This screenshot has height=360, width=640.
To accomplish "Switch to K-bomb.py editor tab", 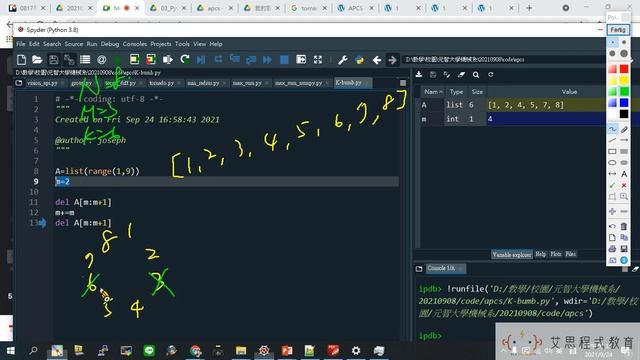I will click(x=352, y=83).
